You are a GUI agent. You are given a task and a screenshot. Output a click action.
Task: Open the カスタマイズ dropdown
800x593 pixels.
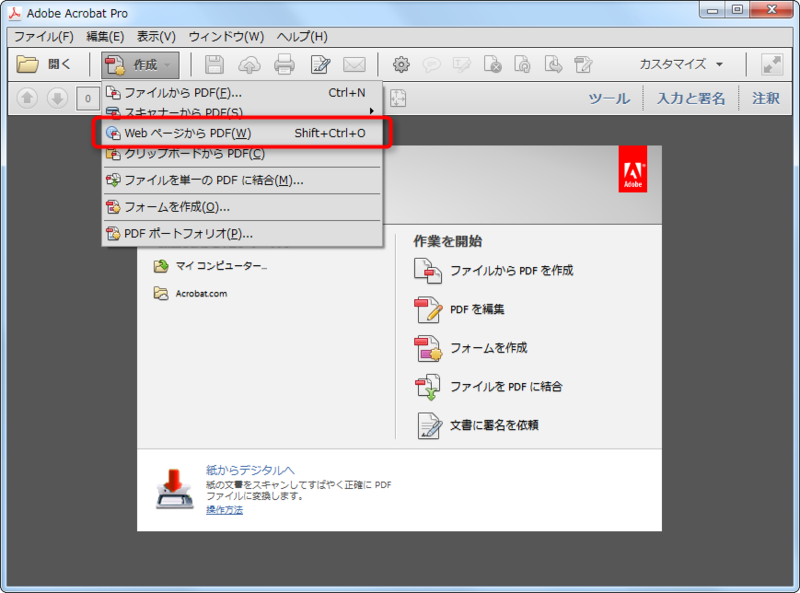pos(681,64)
